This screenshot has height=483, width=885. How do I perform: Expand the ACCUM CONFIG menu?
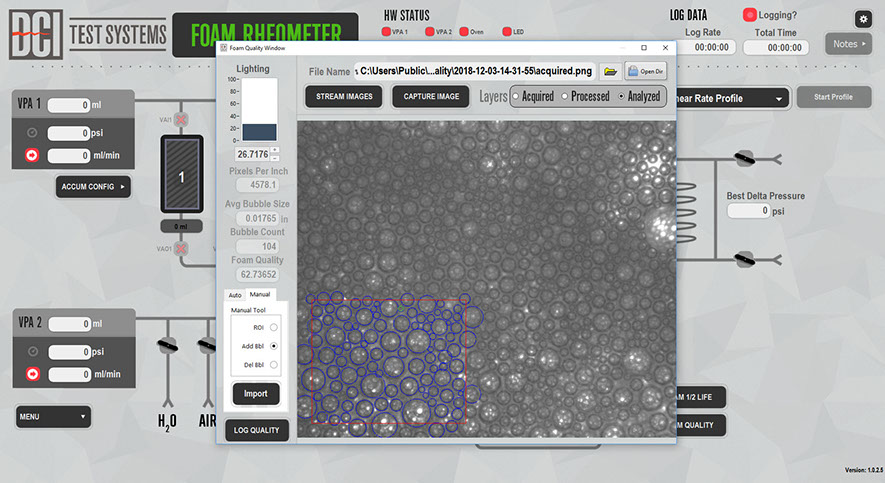coord(94,186)
